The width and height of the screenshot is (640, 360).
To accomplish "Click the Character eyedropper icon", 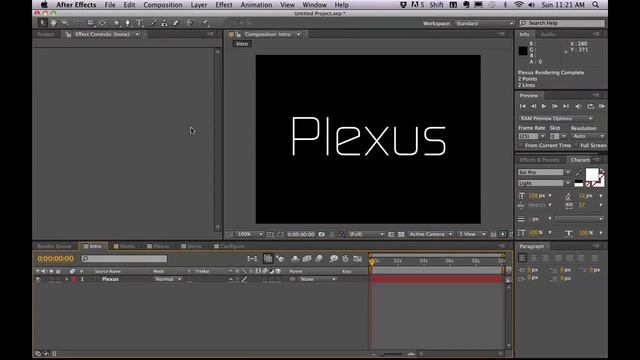I will pyautogui.click(x=579, y=172).
